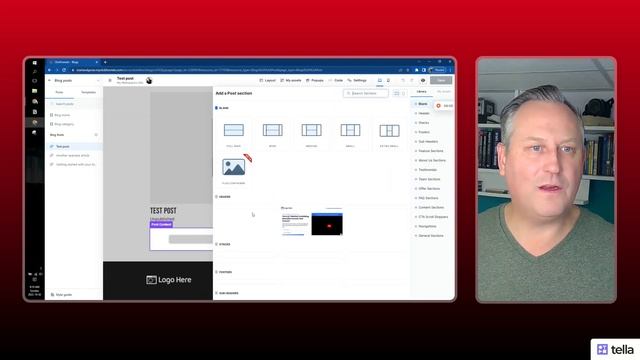Reload the browser page

coord(64,70)
